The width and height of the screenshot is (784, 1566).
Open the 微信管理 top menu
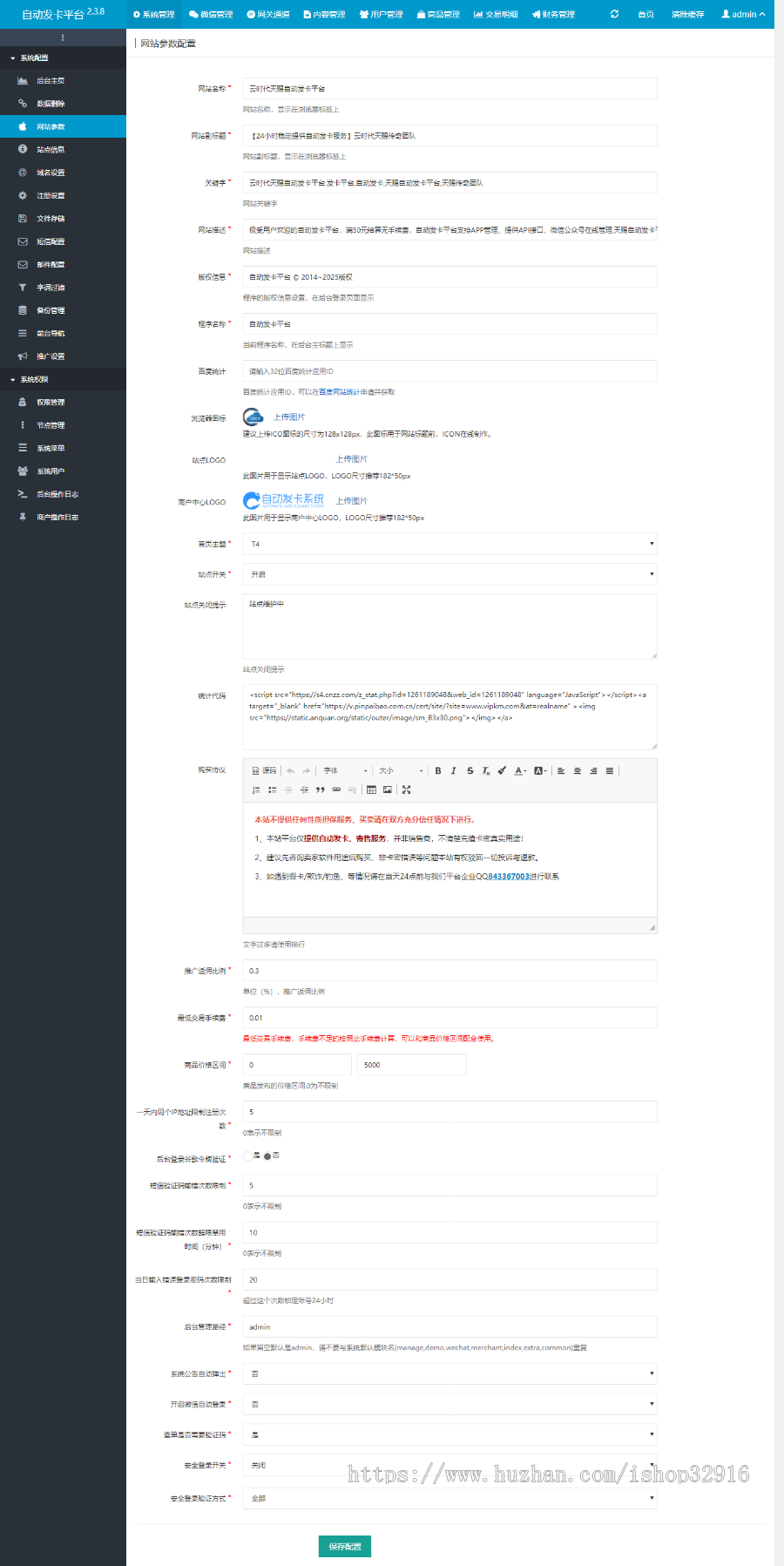[x=211, y=14]
